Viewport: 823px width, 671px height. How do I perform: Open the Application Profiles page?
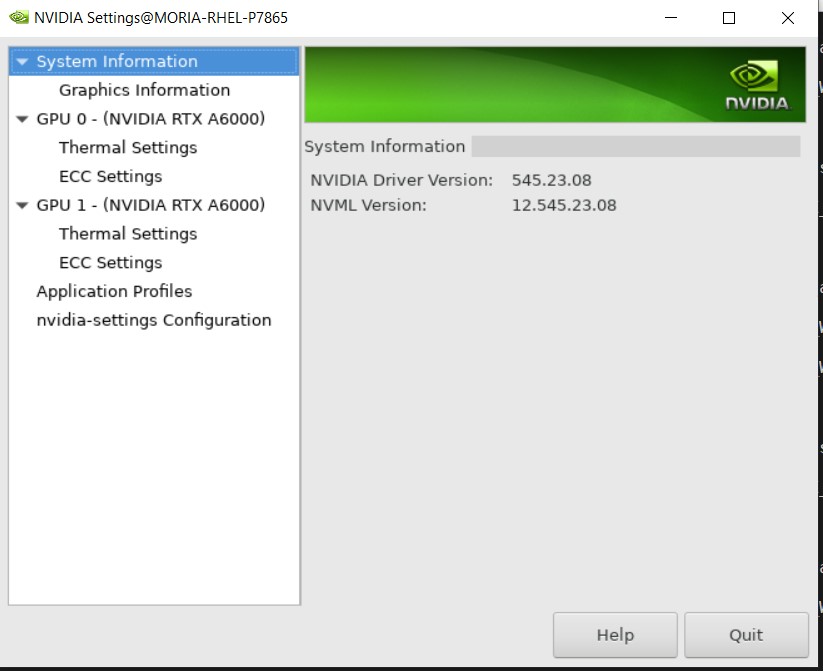[113, 291]
